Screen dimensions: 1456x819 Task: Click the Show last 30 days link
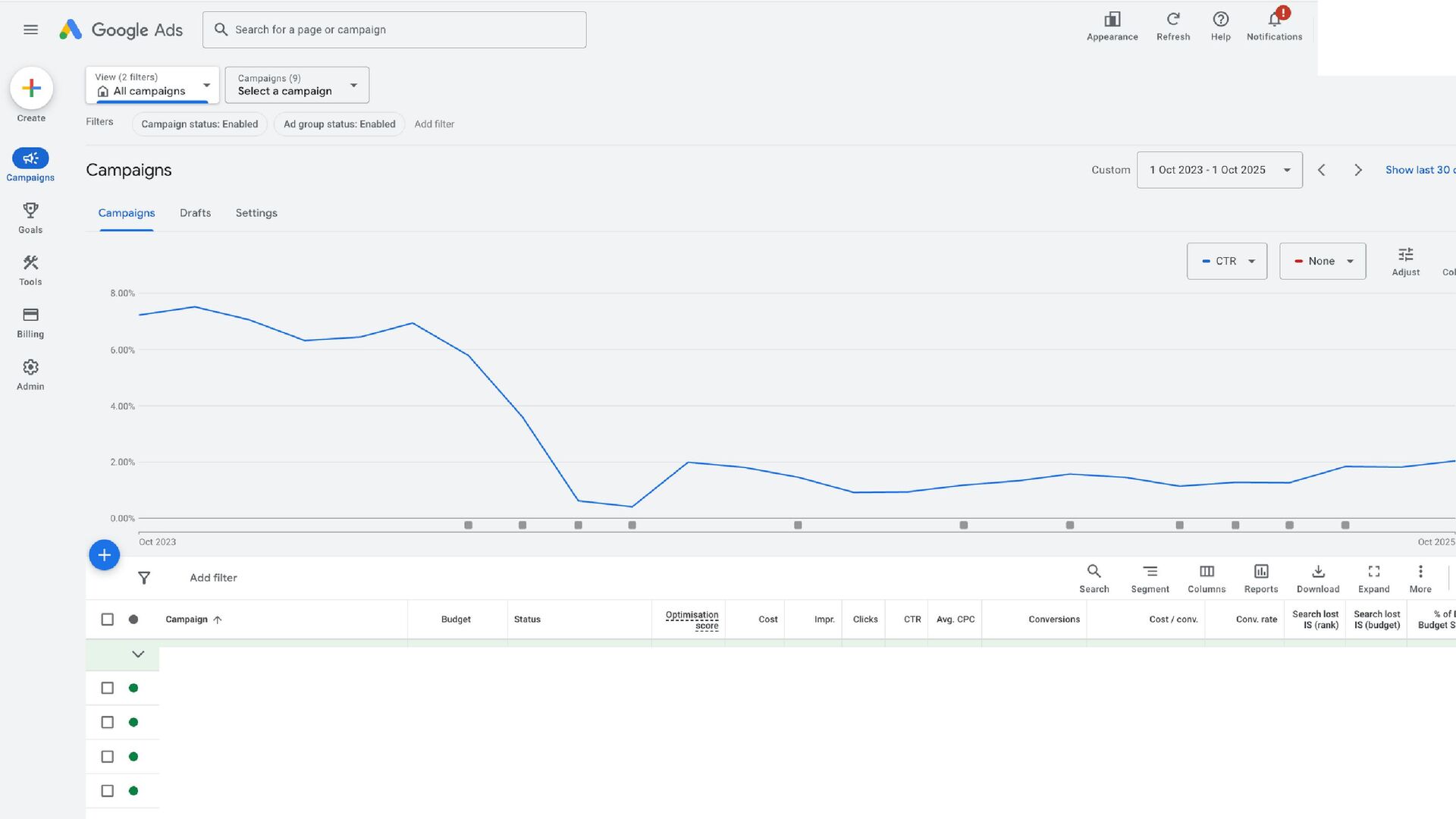click(x=1419, y=170)
